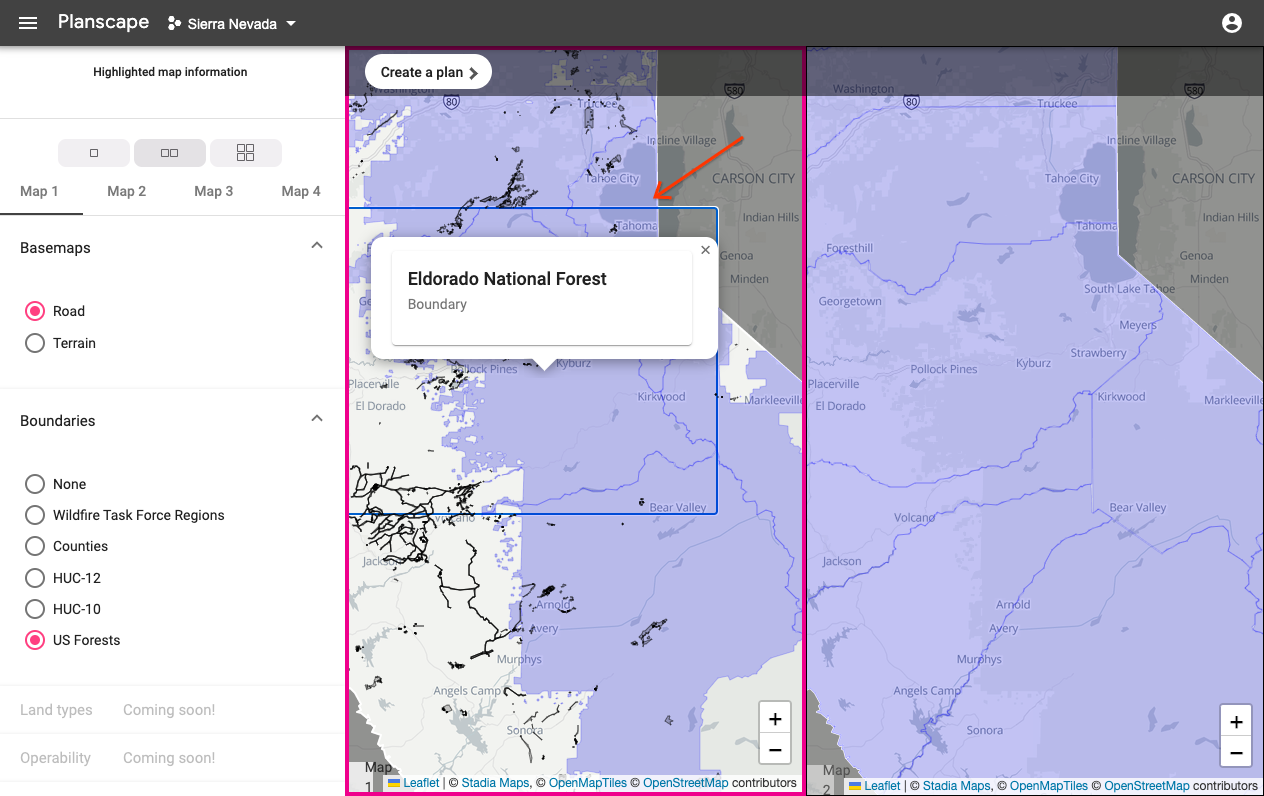1264x796 pixels.
Task: Click the Create a plan button
Action: click(427, 71)
